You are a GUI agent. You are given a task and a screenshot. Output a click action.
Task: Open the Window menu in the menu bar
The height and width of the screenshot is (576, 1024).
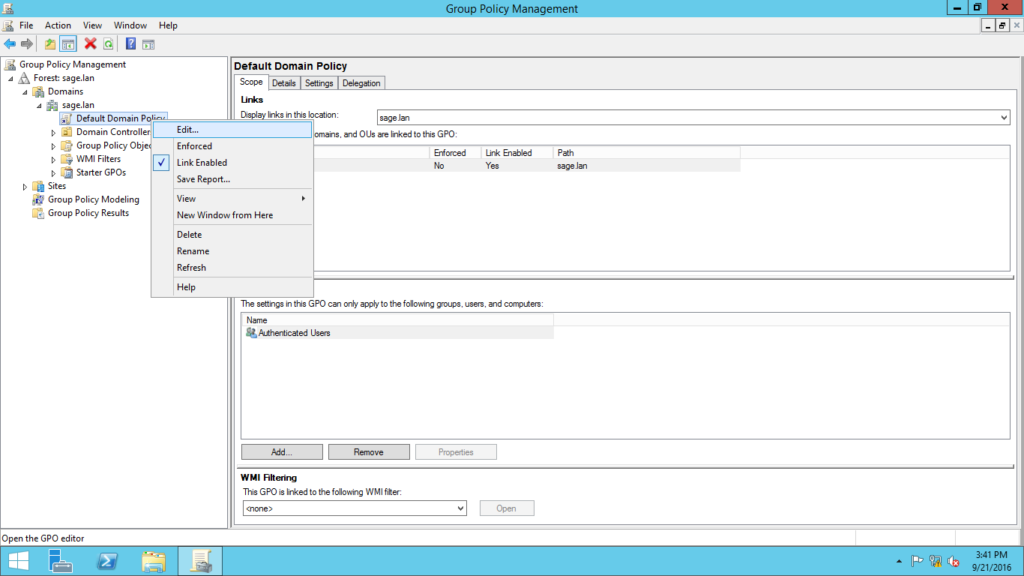tap(130, 25)
